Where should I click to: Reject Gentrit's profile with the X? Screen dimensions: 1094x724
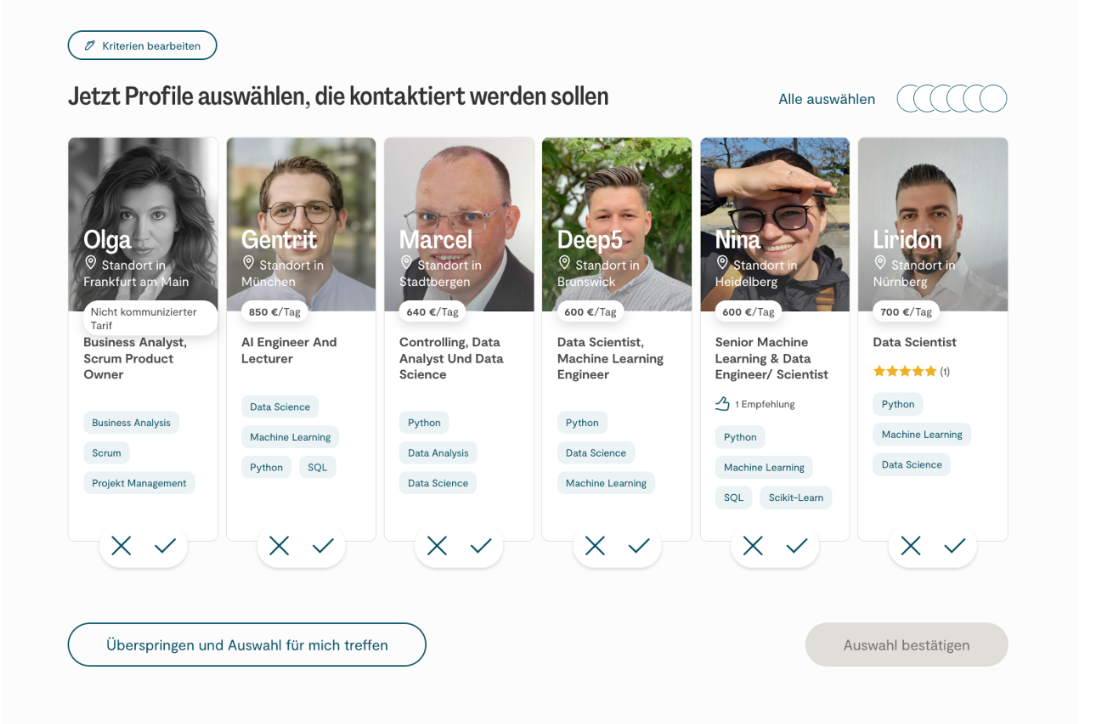pos(279,545)
